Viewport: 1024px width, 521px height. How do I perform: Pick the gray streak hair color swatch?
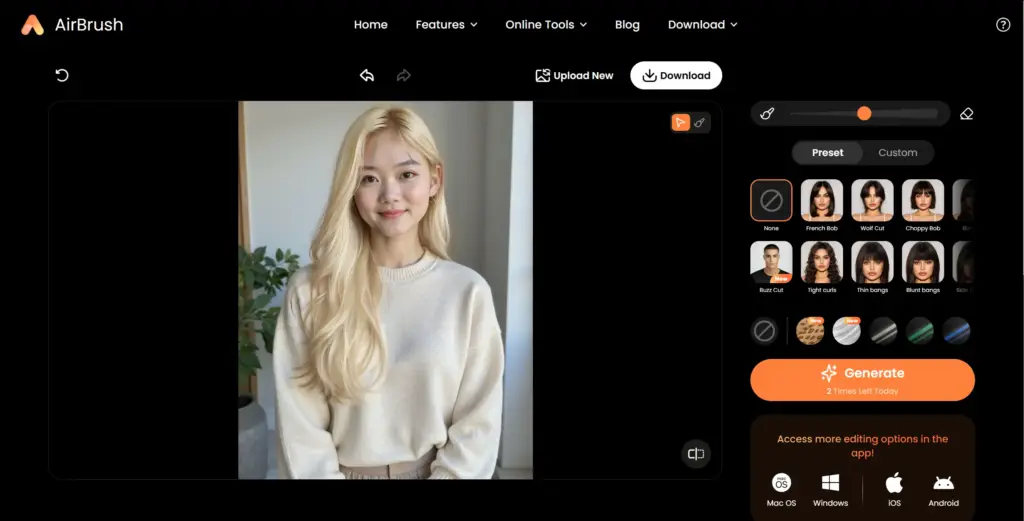click(883, 331)
